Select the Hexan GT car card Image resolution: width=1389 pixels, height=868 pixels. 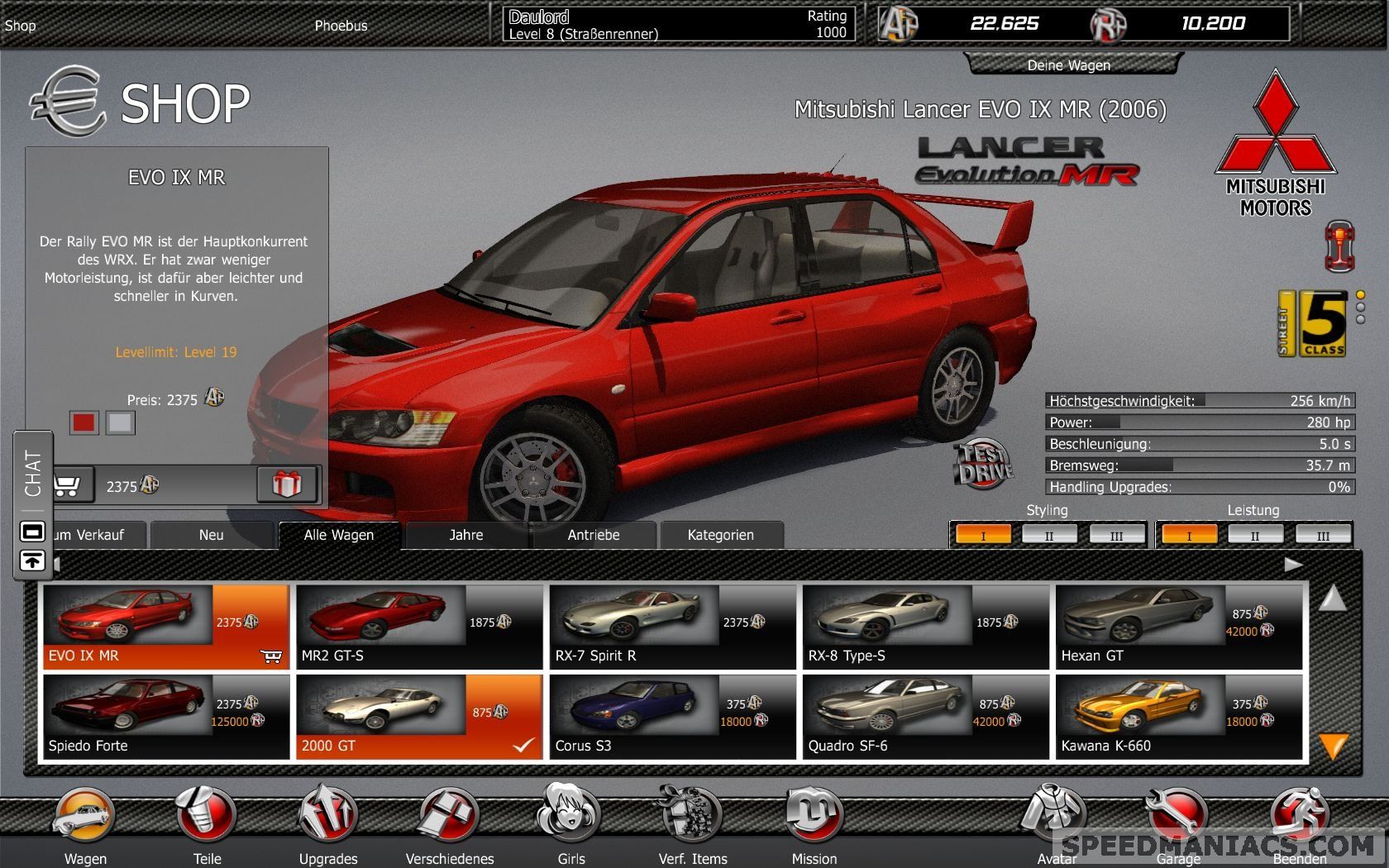(1180, 627)
